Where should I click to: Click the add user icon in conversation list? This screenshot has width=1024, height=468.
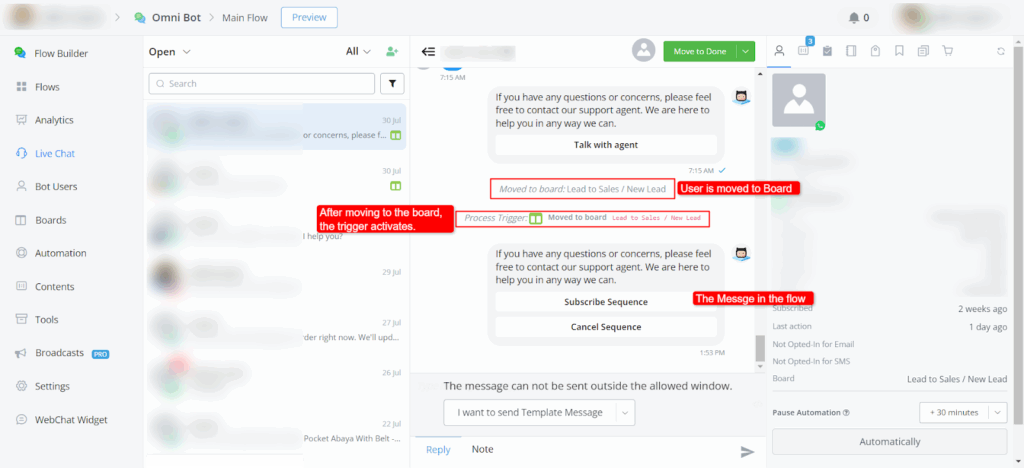pyautogui.click(x=392, y=52)
